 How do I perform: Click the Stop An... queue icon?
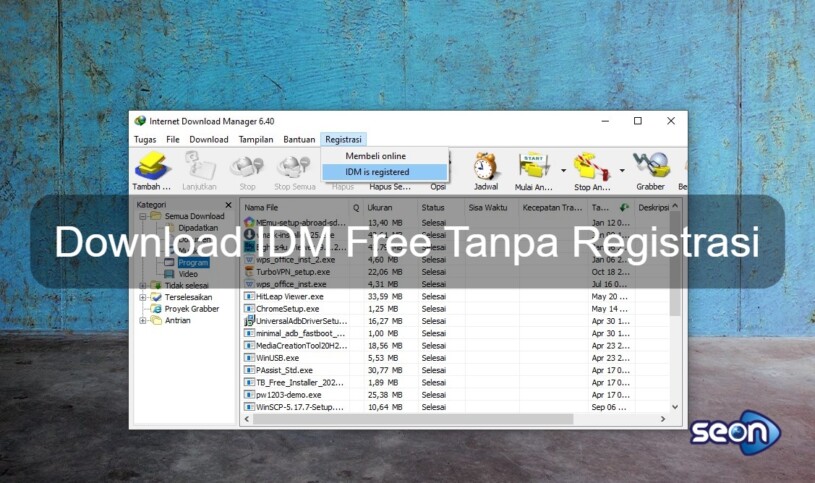coord(591,166)
